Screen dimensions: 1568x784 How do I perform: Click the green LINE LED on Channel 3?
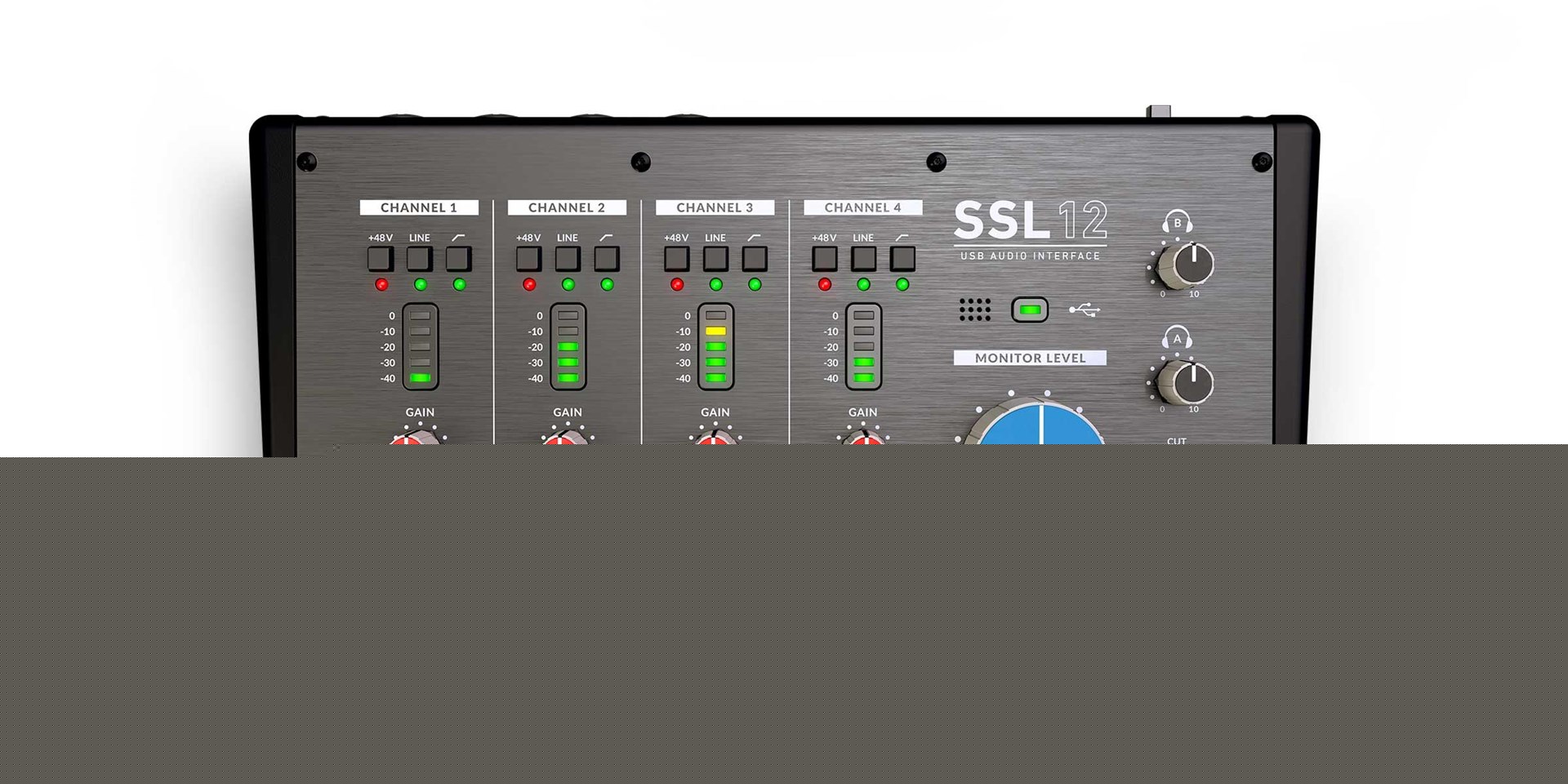[716, 284]
